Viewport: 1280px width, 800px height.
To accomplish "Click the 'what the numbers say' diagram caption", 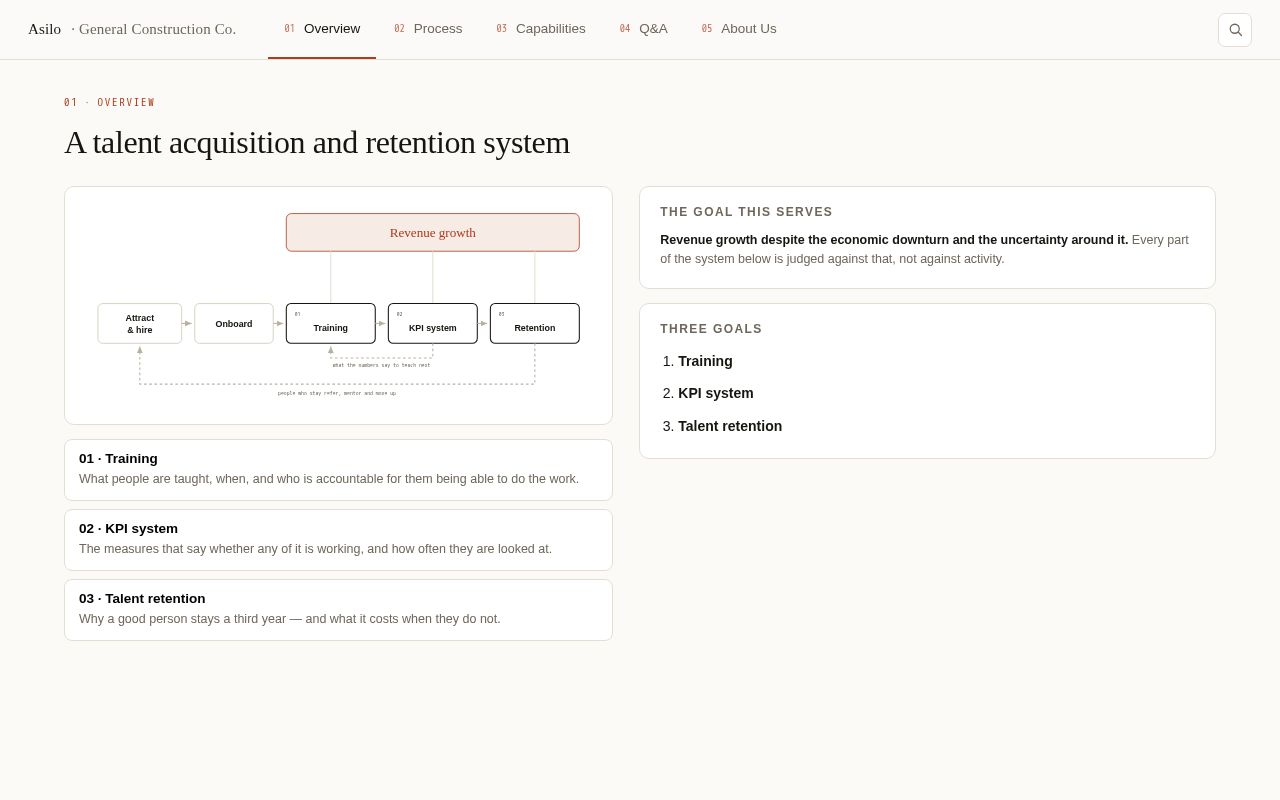I will click(382, 365).
